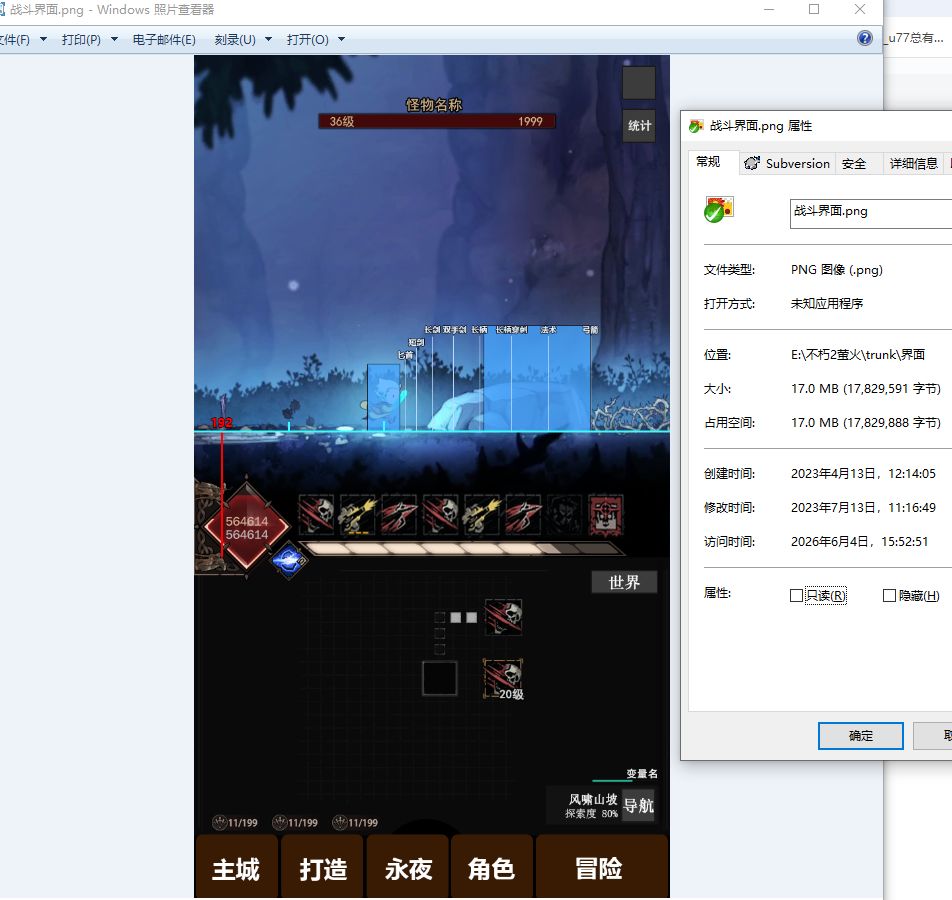Viewport: 952px width, 900px height.
Task: Click the 匕首 range label
Action: pyautogui.click(x=405, y=355)
